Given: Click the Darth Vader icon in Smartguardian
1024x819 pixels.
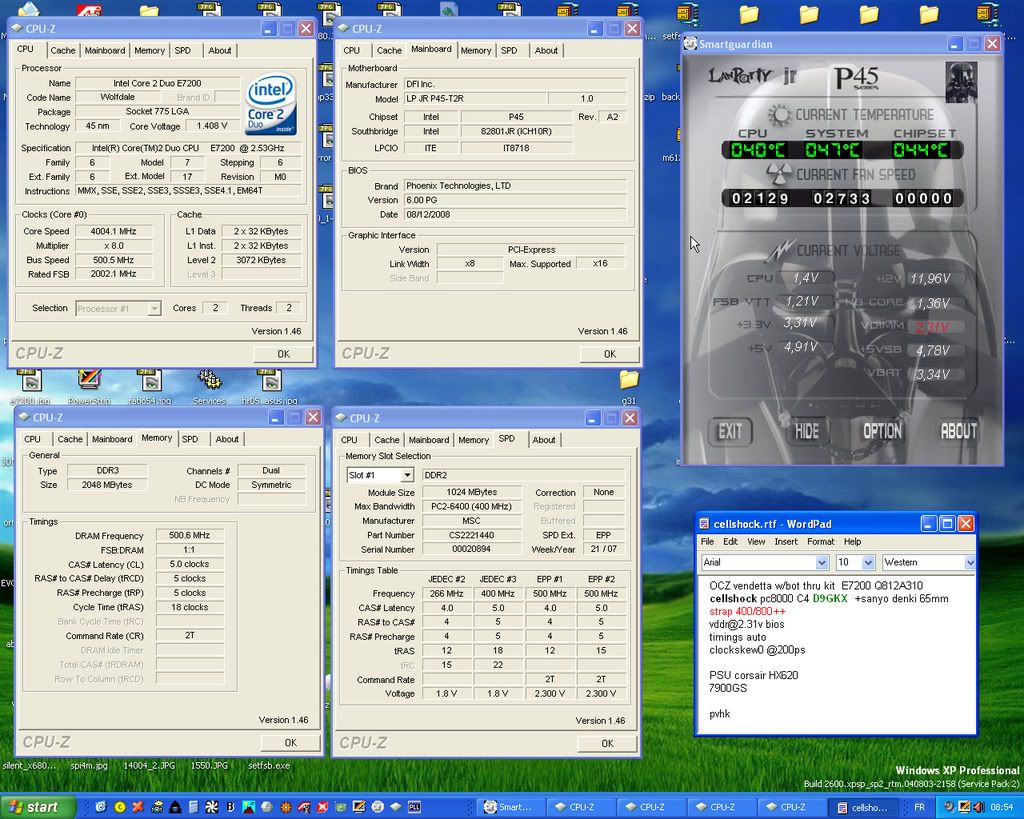Looking at the screenshot, I should 960,82.
